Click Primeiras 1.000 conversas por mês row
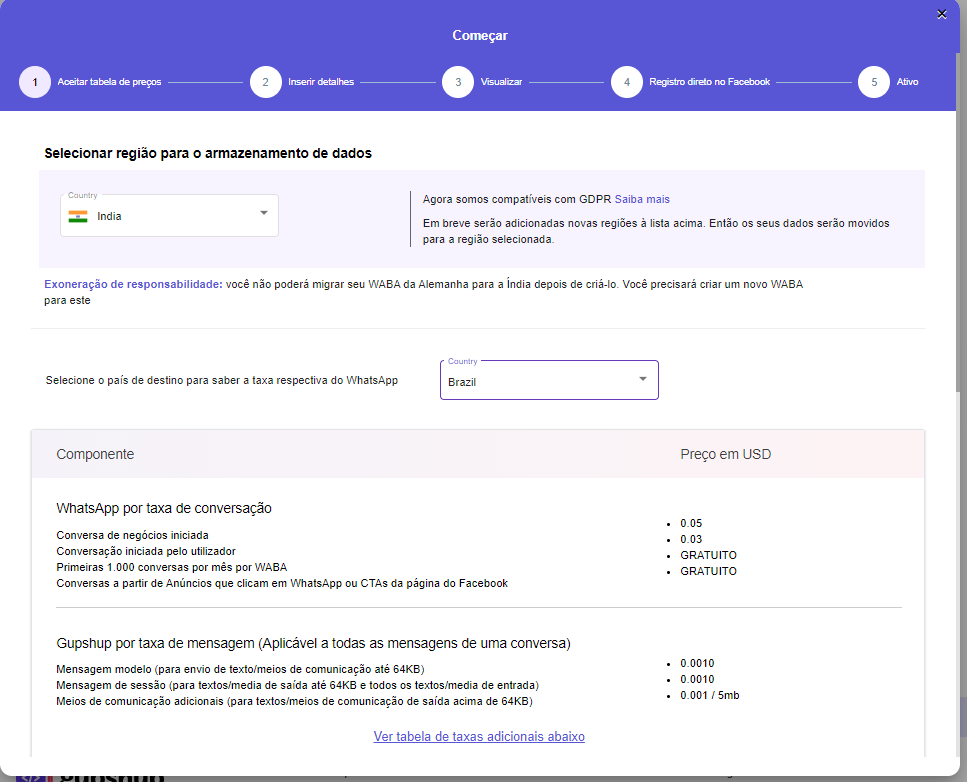The width and height of the screenshot is (967, 782). pyautogui.click(x=171, y=567)
